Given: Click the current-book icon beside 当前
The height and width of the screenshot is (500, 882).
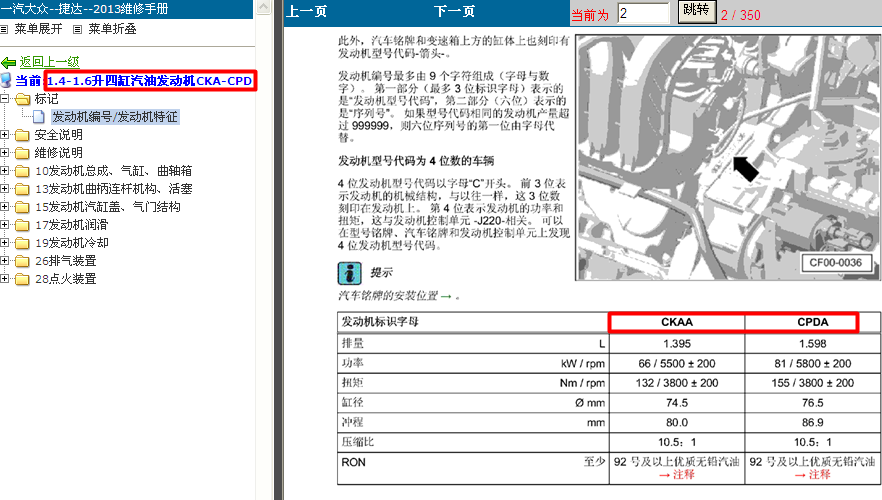Looking at the screenshot, I should [x=6, y=80].
